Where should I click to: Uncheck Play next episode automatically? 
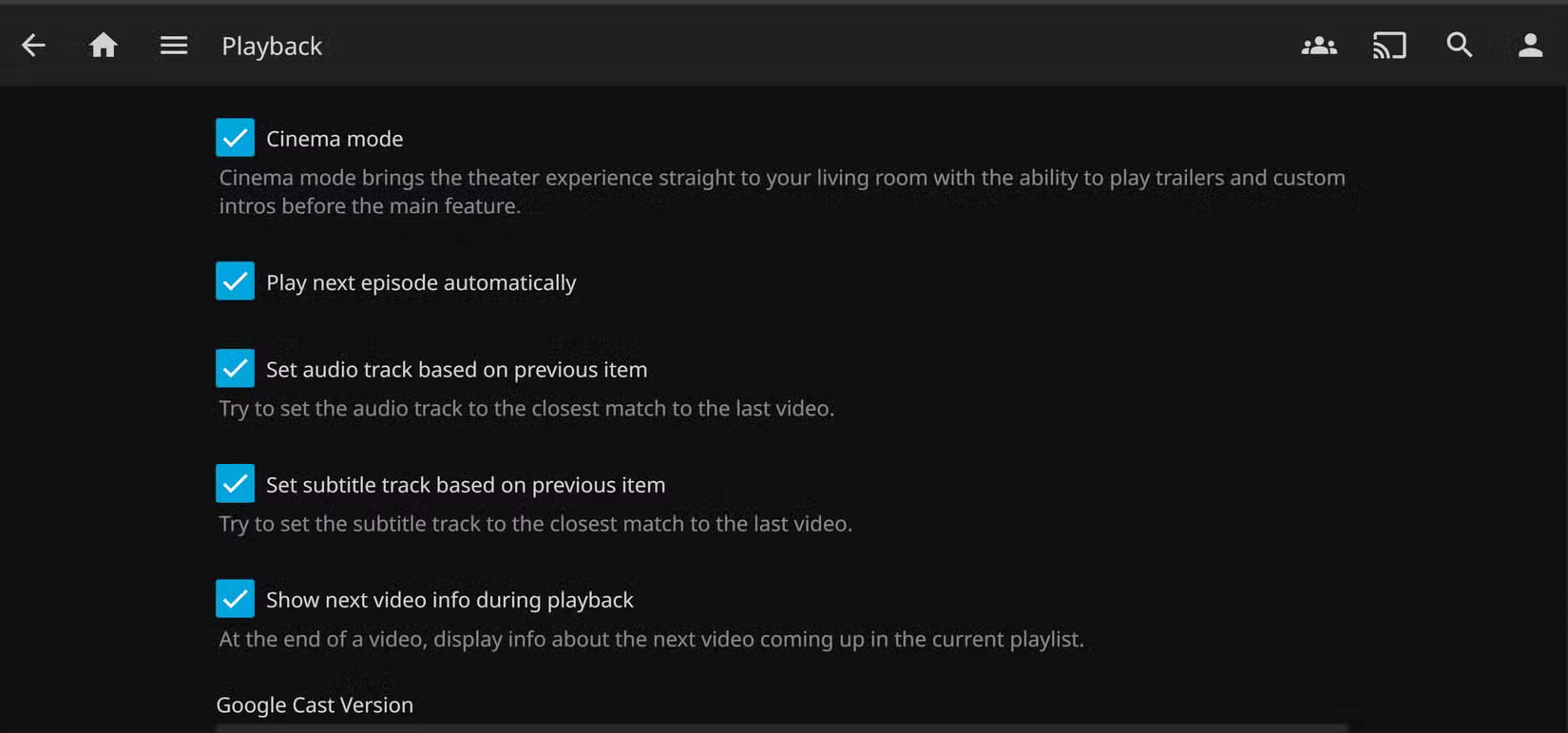pyautogui.click(x=235, y=280)
